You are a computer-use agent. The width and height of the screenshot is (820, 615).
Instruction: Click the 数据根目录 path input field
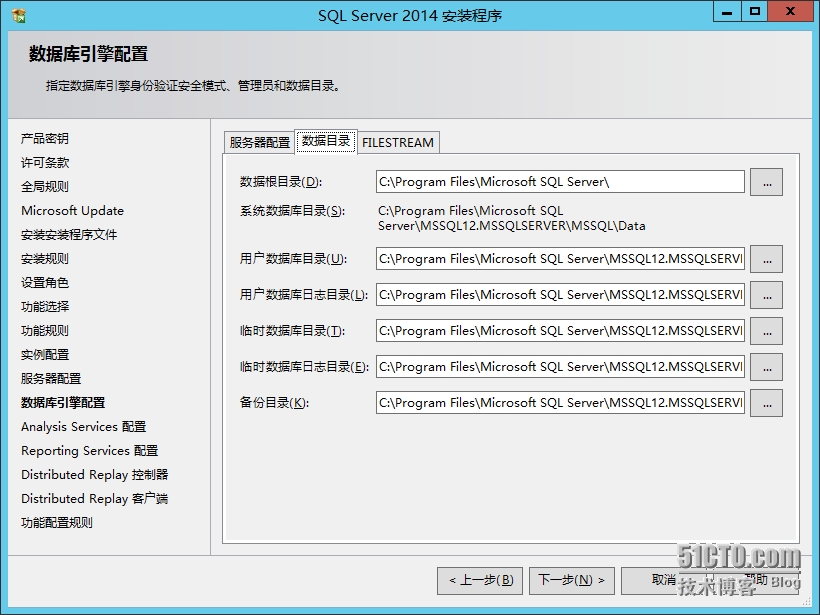560,181
